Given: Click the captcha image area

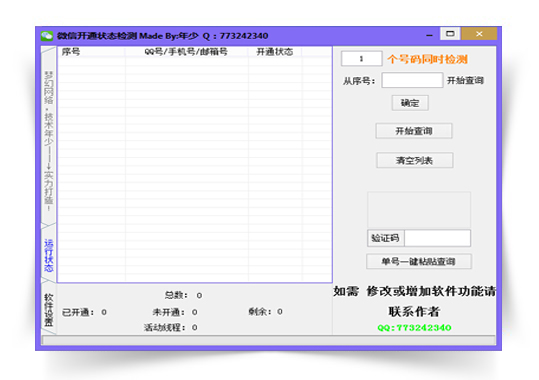Looking at the screenshot, I should click(419, 210).
